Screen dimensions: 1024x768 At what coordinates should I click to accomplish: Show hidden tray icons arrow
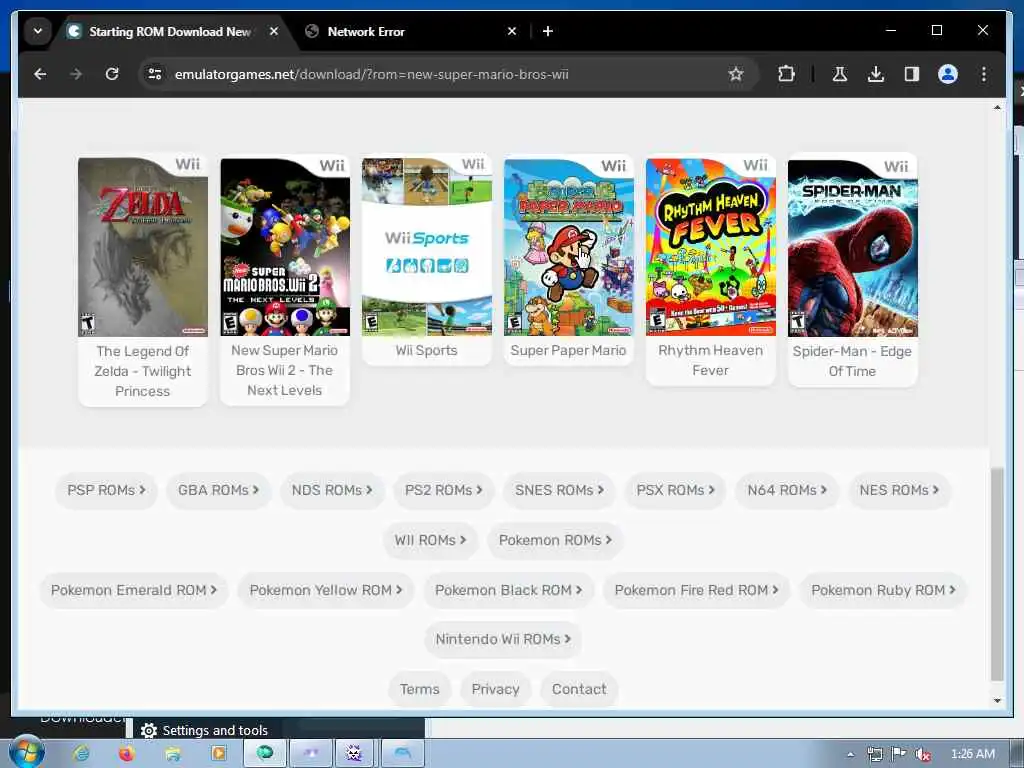(x=850, y=754)
